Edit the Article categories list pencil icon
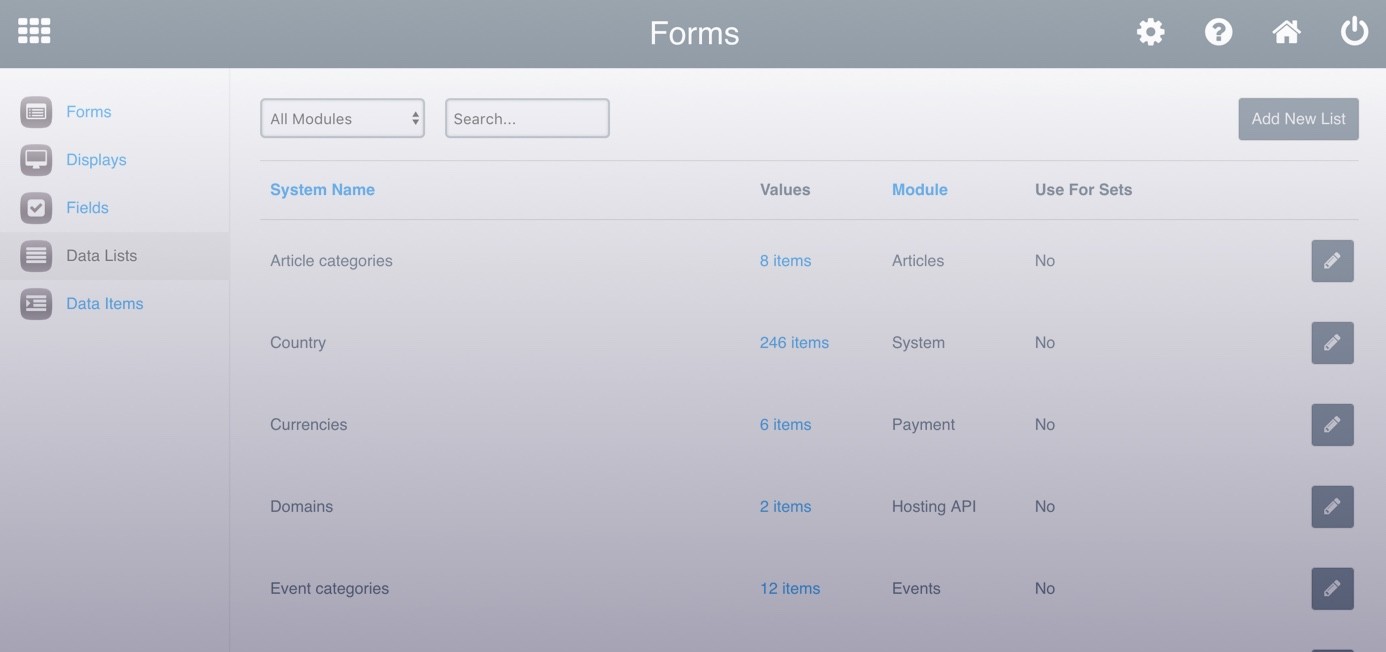This screenshot has width=1386, height=652. point(1332,261)
